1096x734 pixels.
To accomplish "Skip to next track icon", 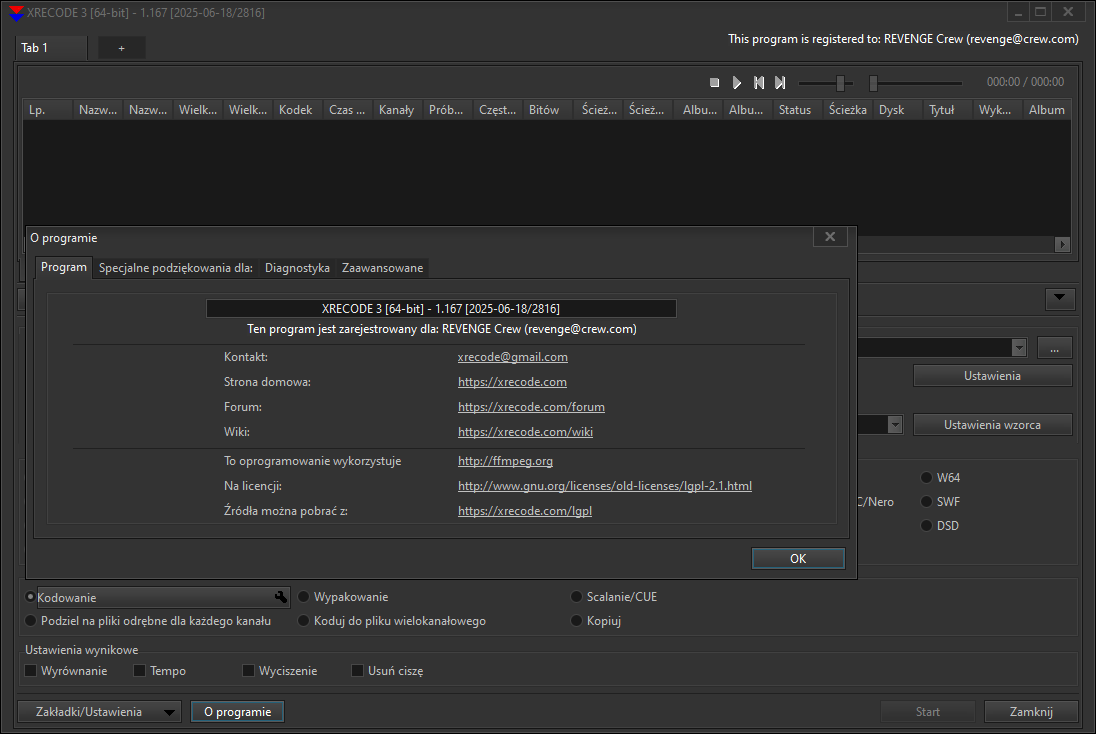I will coord(780,82).
